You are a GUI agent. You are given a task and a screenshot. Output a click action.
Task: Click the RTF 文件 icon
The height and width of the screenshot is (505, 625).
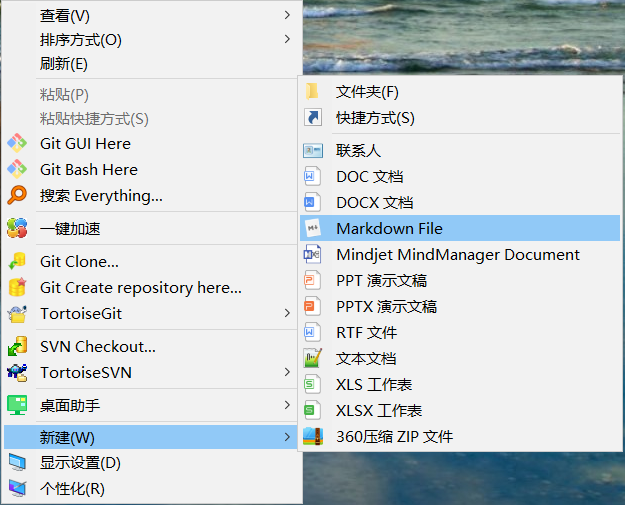[x=312, y=332]
